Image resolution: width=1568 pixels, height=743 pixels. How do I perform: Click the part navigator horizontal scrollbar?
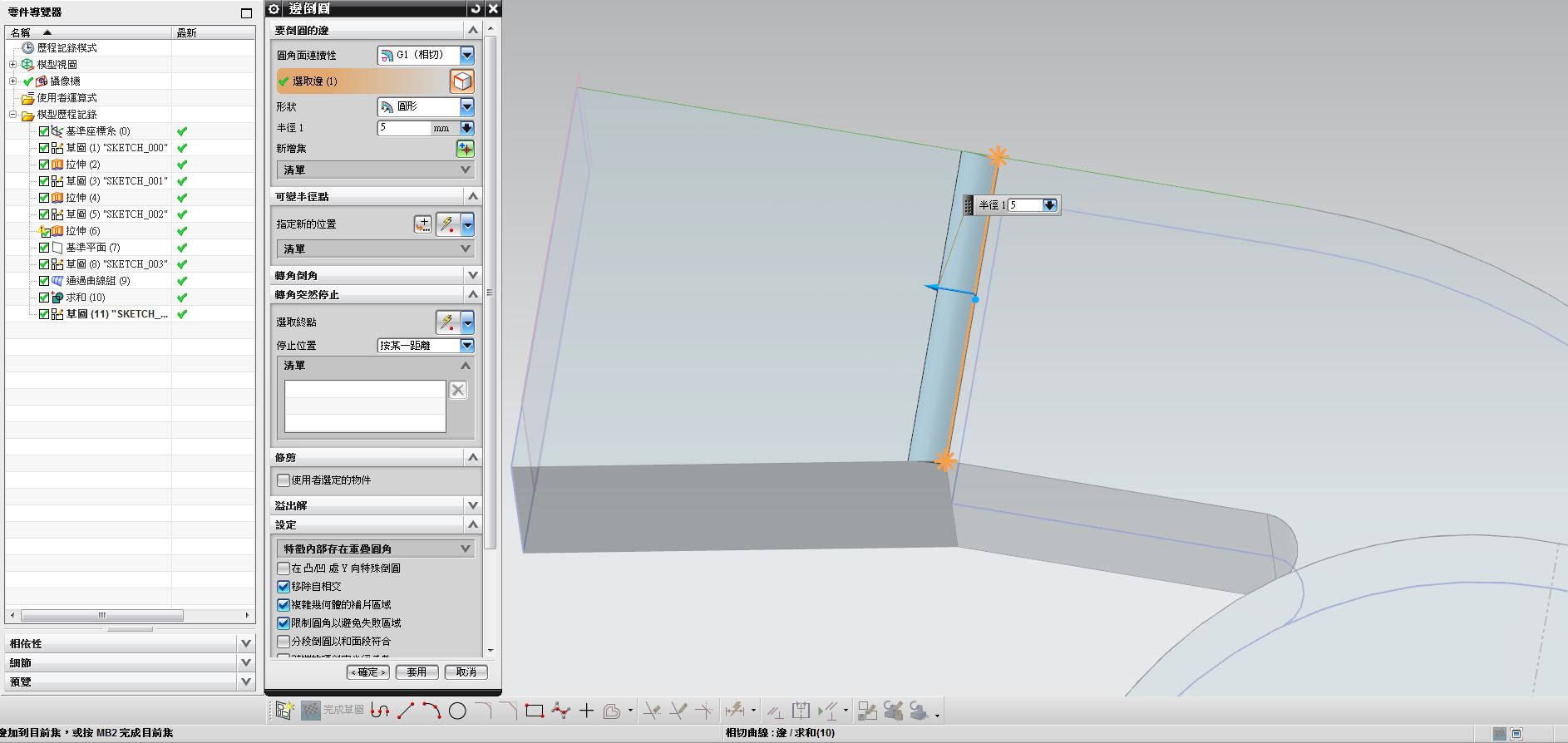102,616
